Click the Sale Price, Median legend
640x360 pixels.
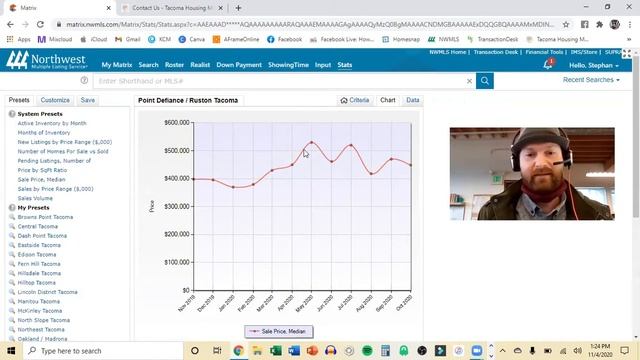pos(279,331)
